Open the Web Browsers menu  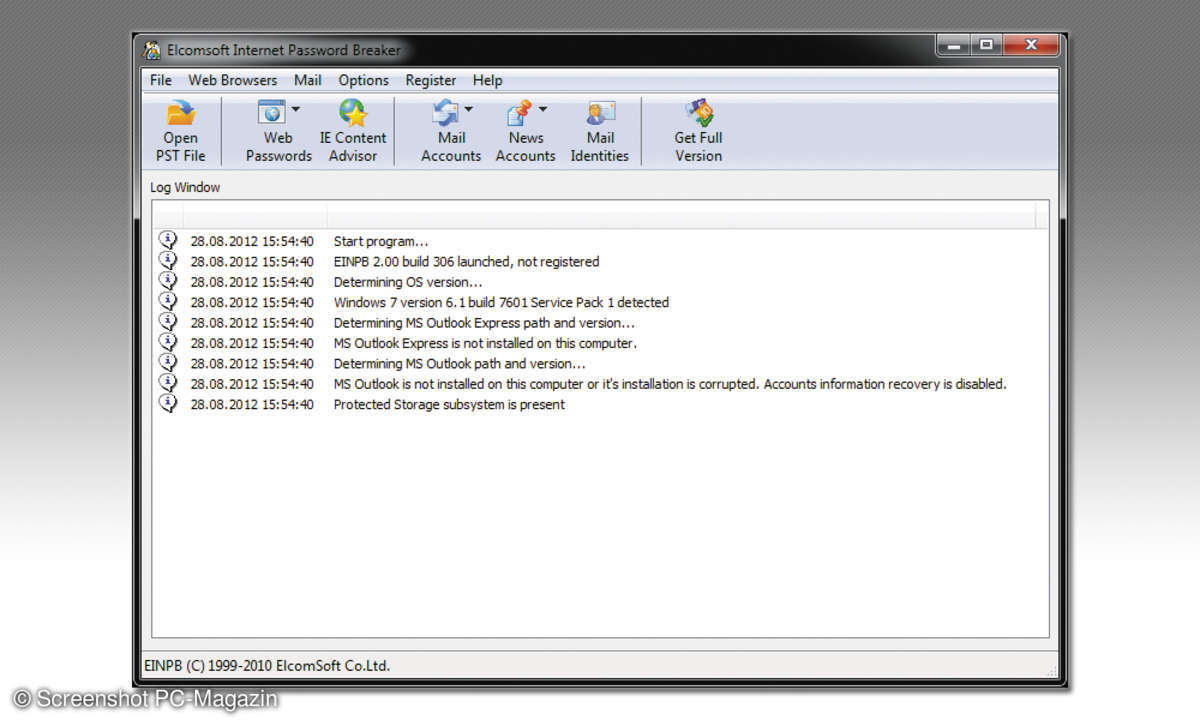click(233, 80)
